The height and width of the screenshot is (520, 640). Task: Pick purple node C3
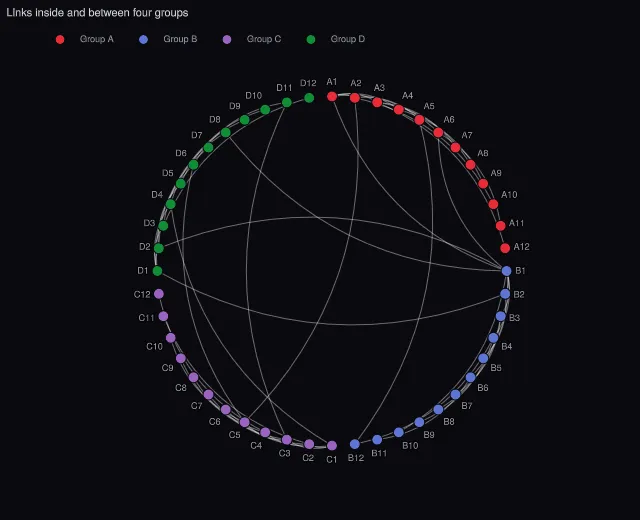click(287, 440)
